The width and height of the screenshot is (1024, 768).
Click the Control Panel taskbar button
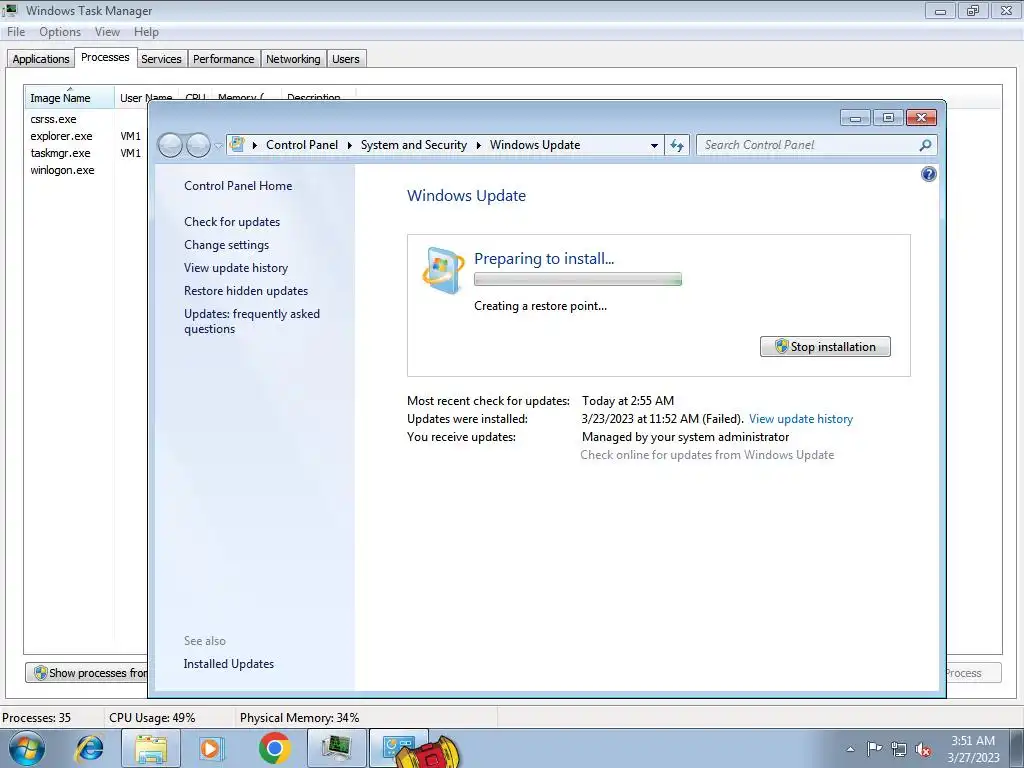(400, 748)
